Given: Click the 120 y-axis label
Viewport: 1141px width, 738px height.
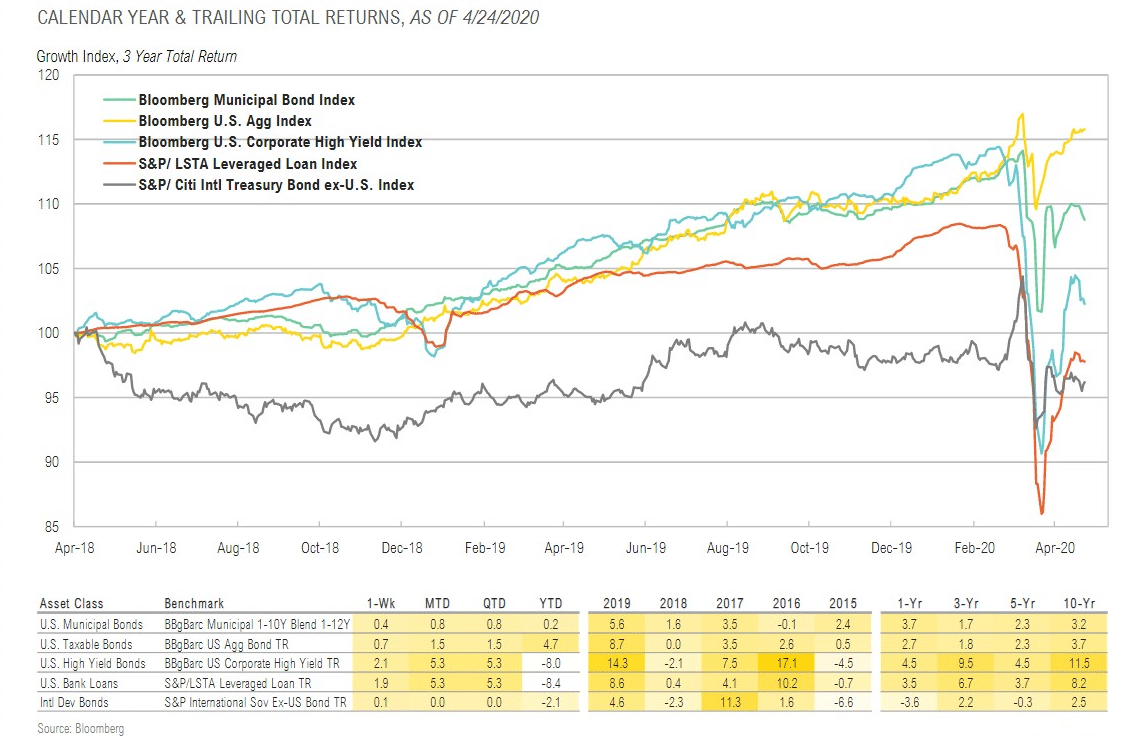Looking at the screenshot, I should (48, 75).
